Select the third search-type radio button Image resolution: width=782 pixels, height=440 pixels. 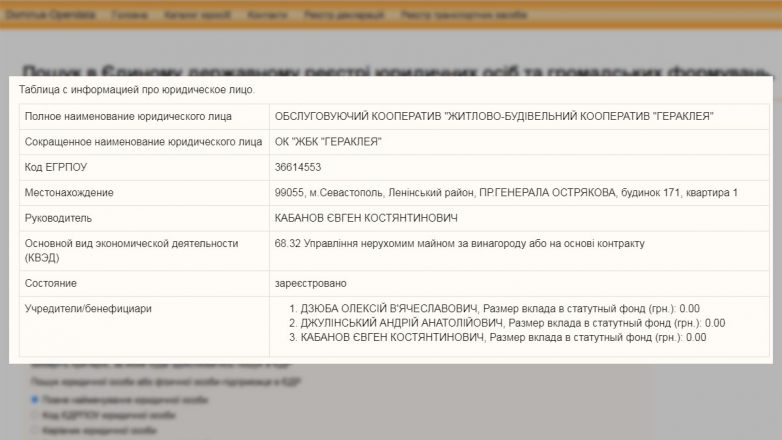[x=36, y=431]
